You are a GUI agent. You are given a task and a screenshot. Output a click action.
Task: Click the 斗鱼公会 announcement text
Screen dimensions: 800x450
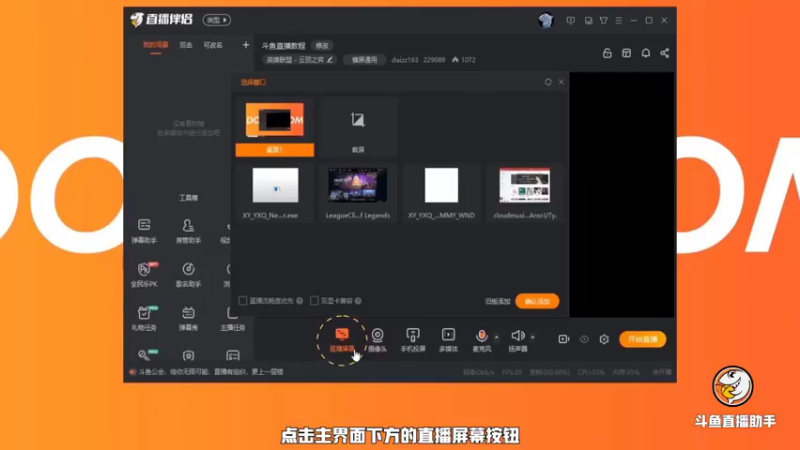[x=211, y=372]
